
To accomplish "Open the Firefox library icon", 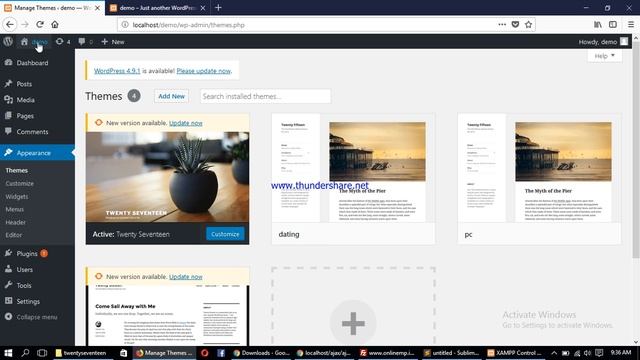I will 598,24.
